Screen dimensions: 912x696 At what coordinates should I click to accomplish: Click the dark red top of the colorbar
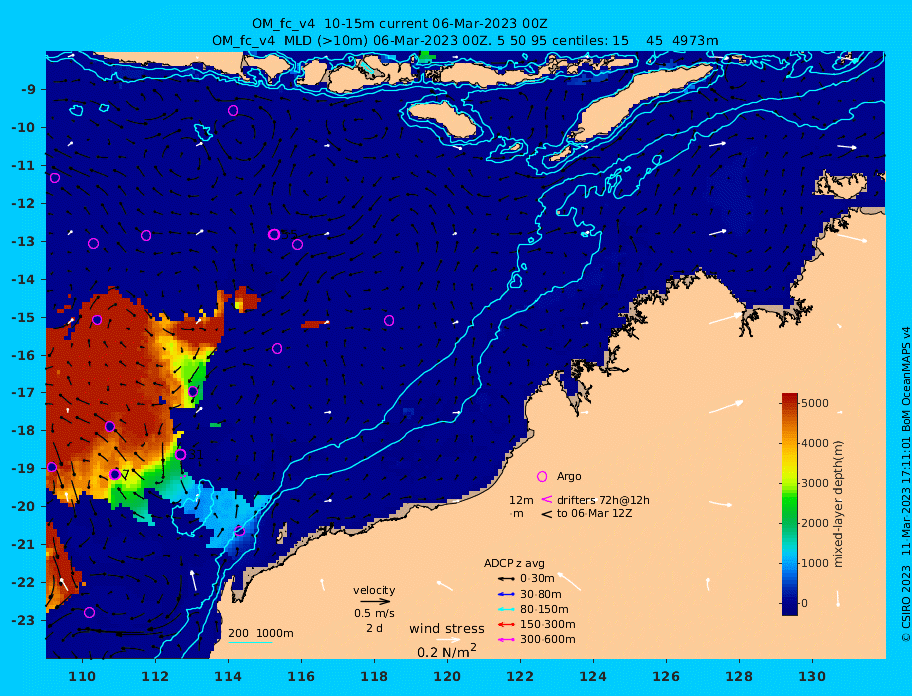(790, 398)
